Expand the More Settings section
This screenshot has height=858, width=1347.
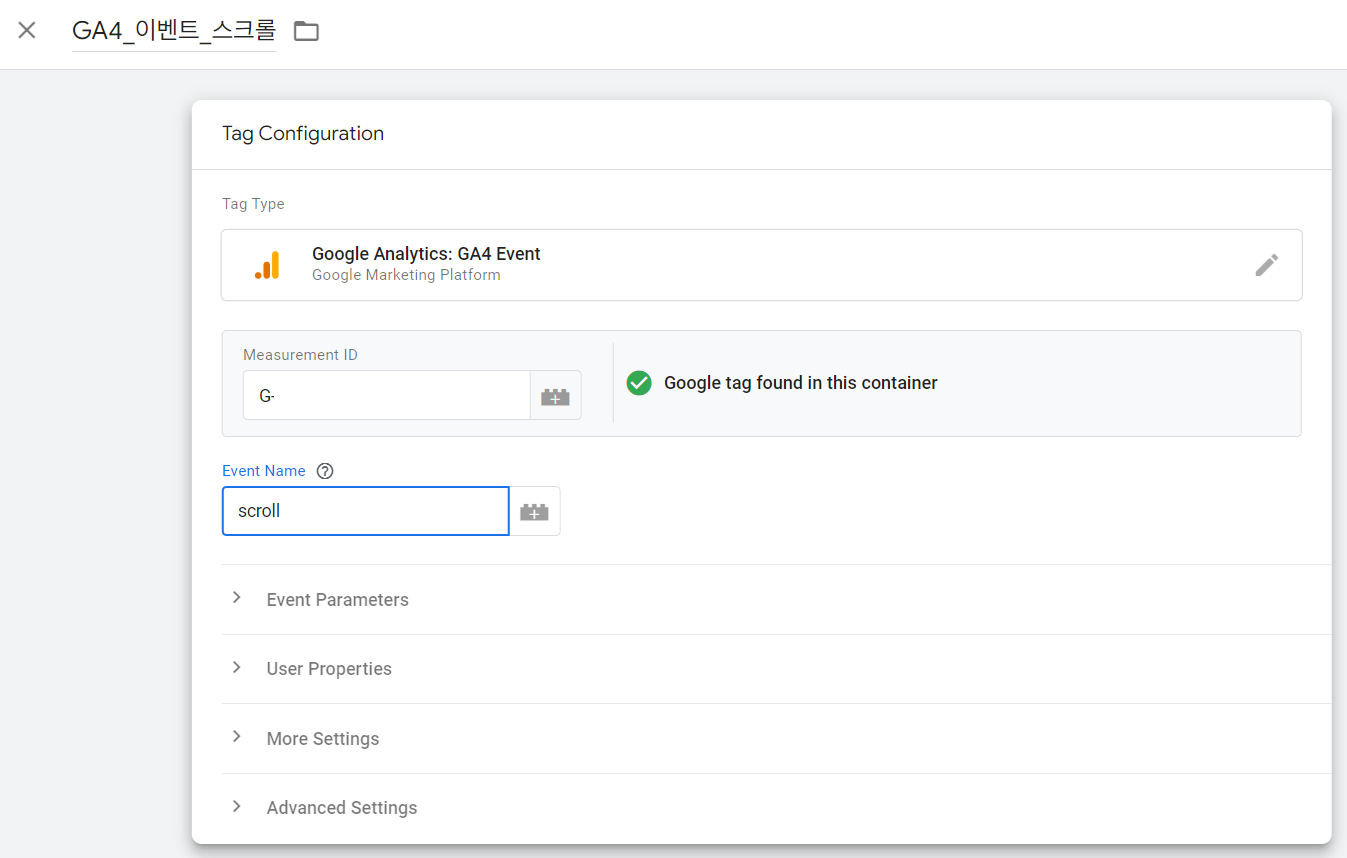[x=776, y=739]
